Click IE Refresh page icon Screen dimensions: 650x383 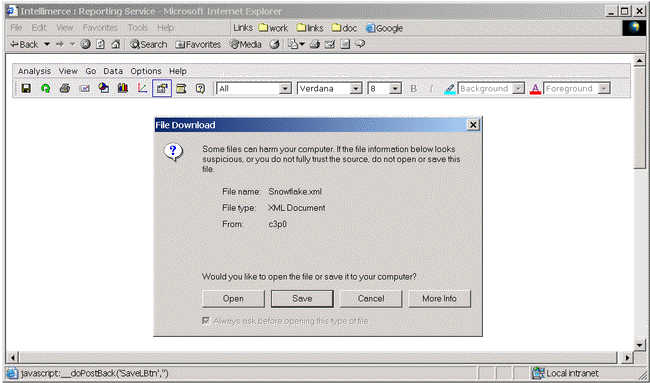100,44
